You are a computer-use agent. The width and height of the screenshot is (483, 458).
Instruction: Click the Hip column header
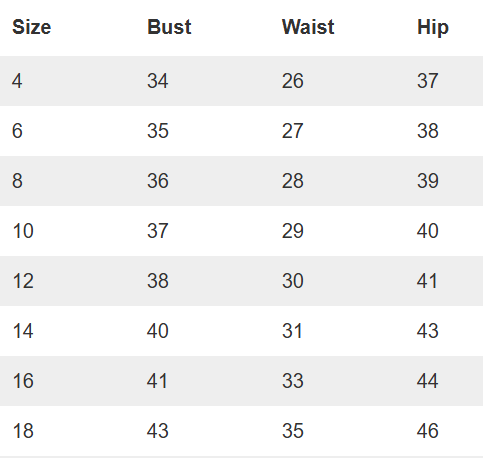pos(433,28)
